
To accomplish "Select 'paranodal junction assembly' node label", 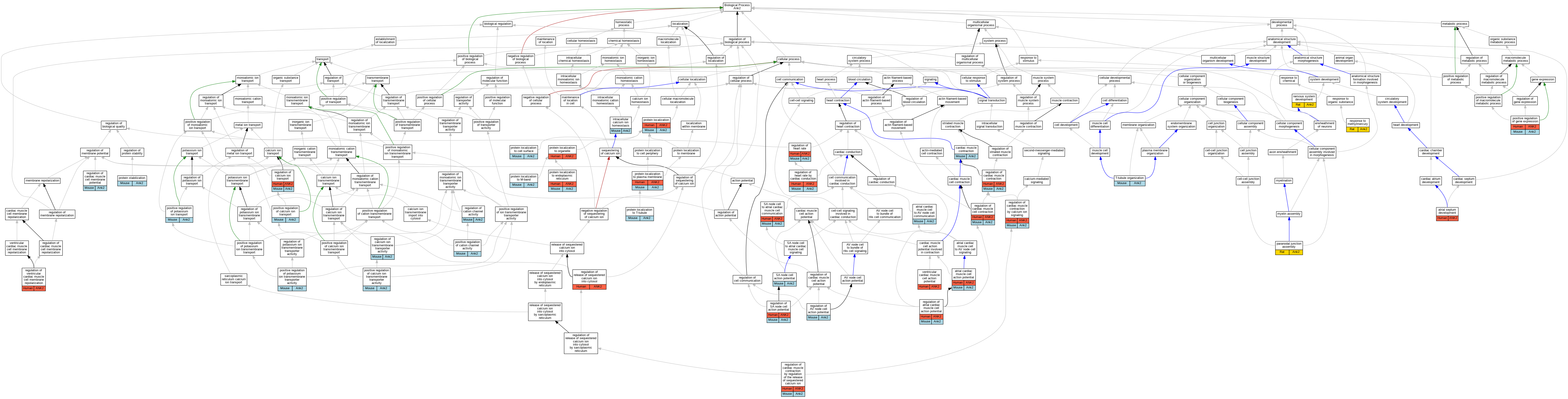I will (x=1289, y=245).
